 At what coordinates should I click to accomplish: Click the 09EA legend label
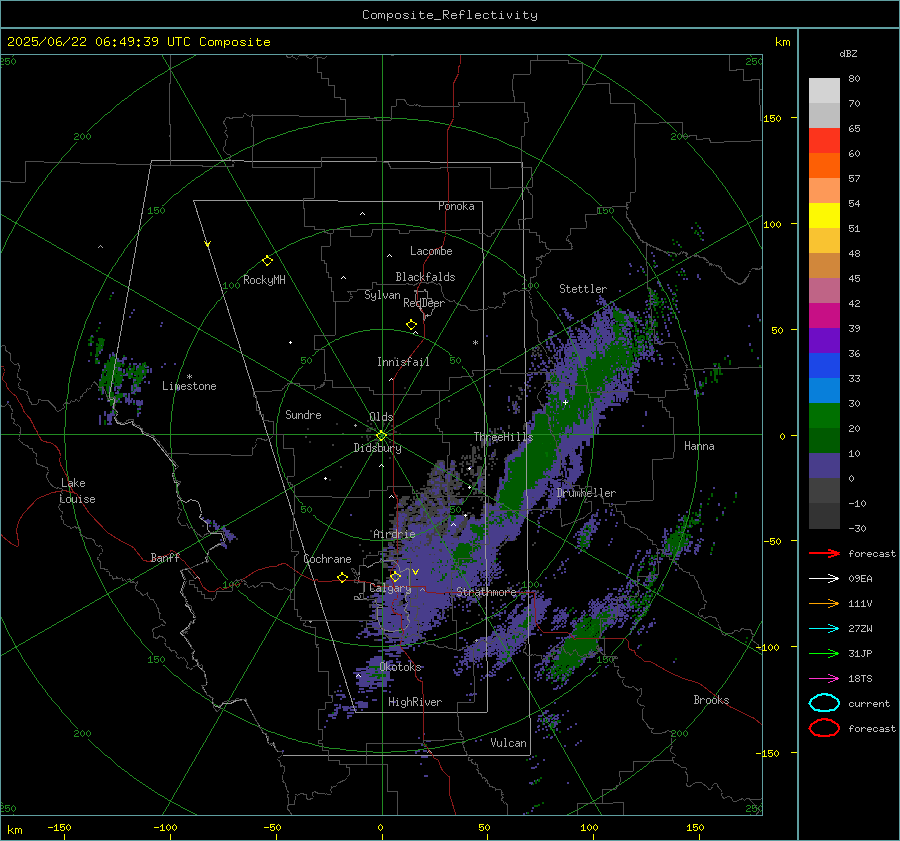tap(860, 579)
